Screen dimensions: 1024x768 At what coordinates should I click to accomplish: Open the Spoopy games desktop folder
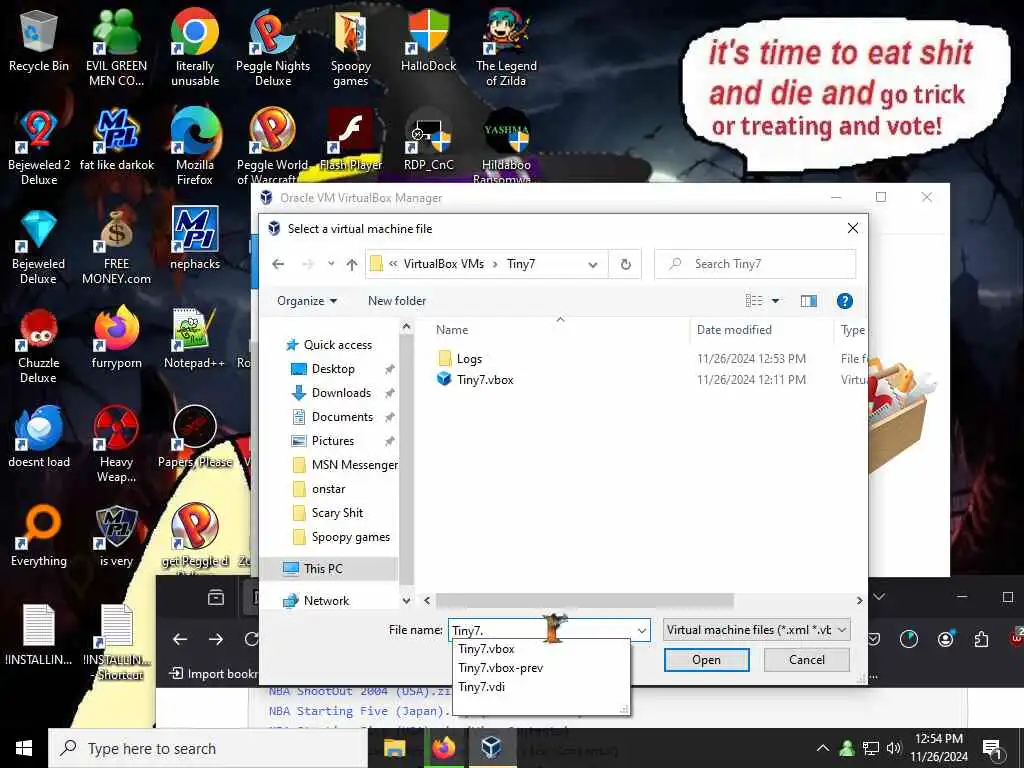coord(351,47)
